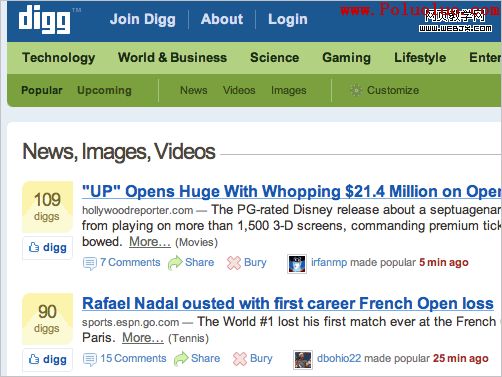This screenshot has height=377, width=502.
Task: Open the Join Digg link
Action: 143,19
